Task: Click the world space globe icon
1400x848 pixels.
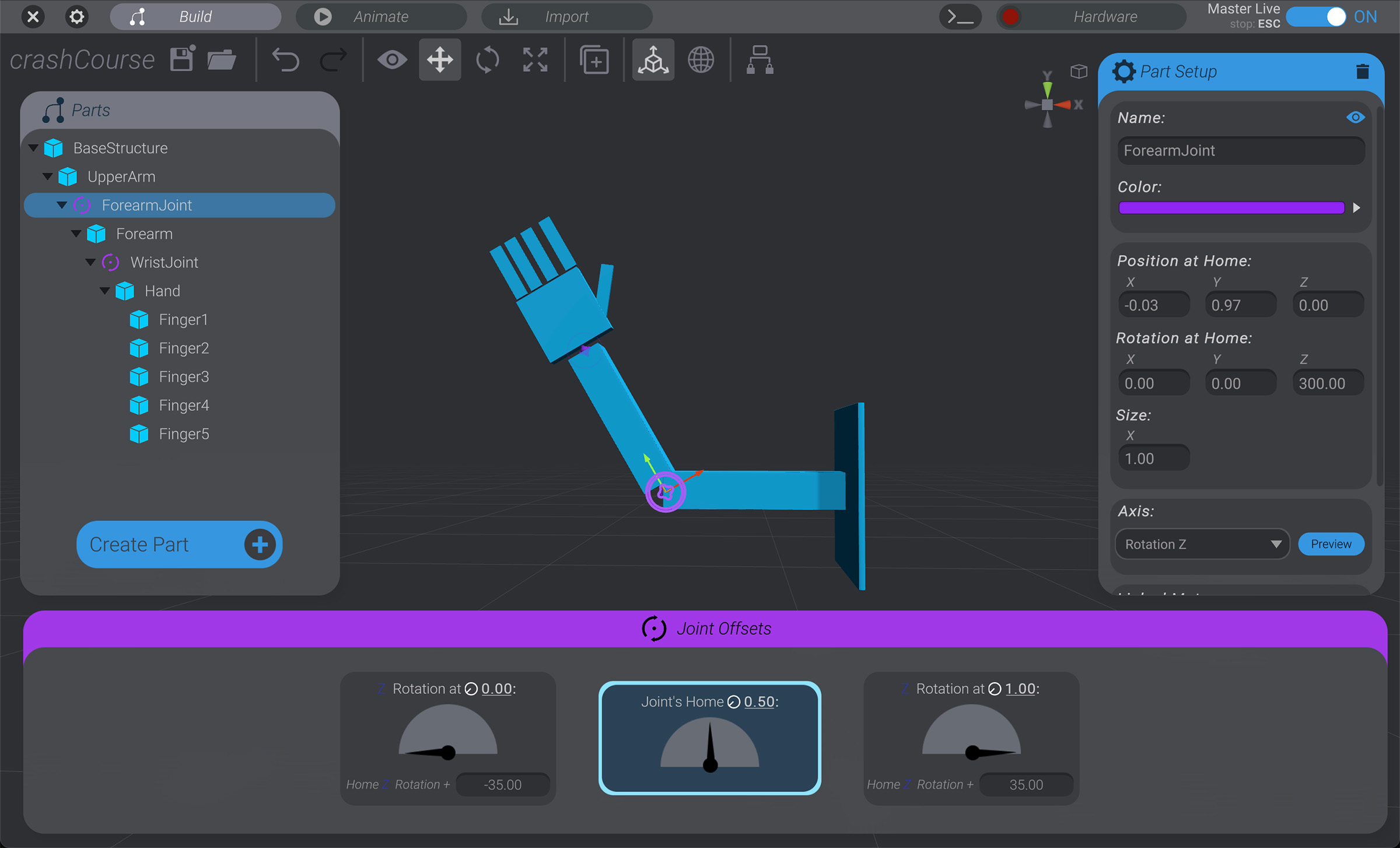Action: tap(701, 59)
